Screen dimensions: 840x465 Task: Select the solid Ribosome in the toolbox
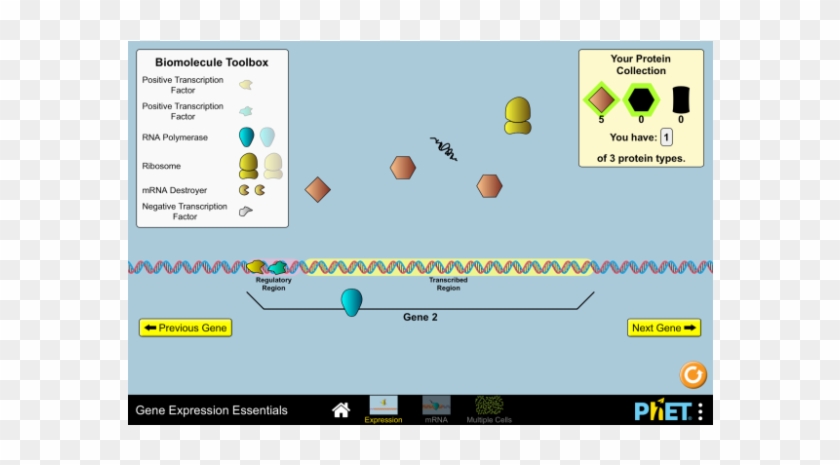pos(249,166)
